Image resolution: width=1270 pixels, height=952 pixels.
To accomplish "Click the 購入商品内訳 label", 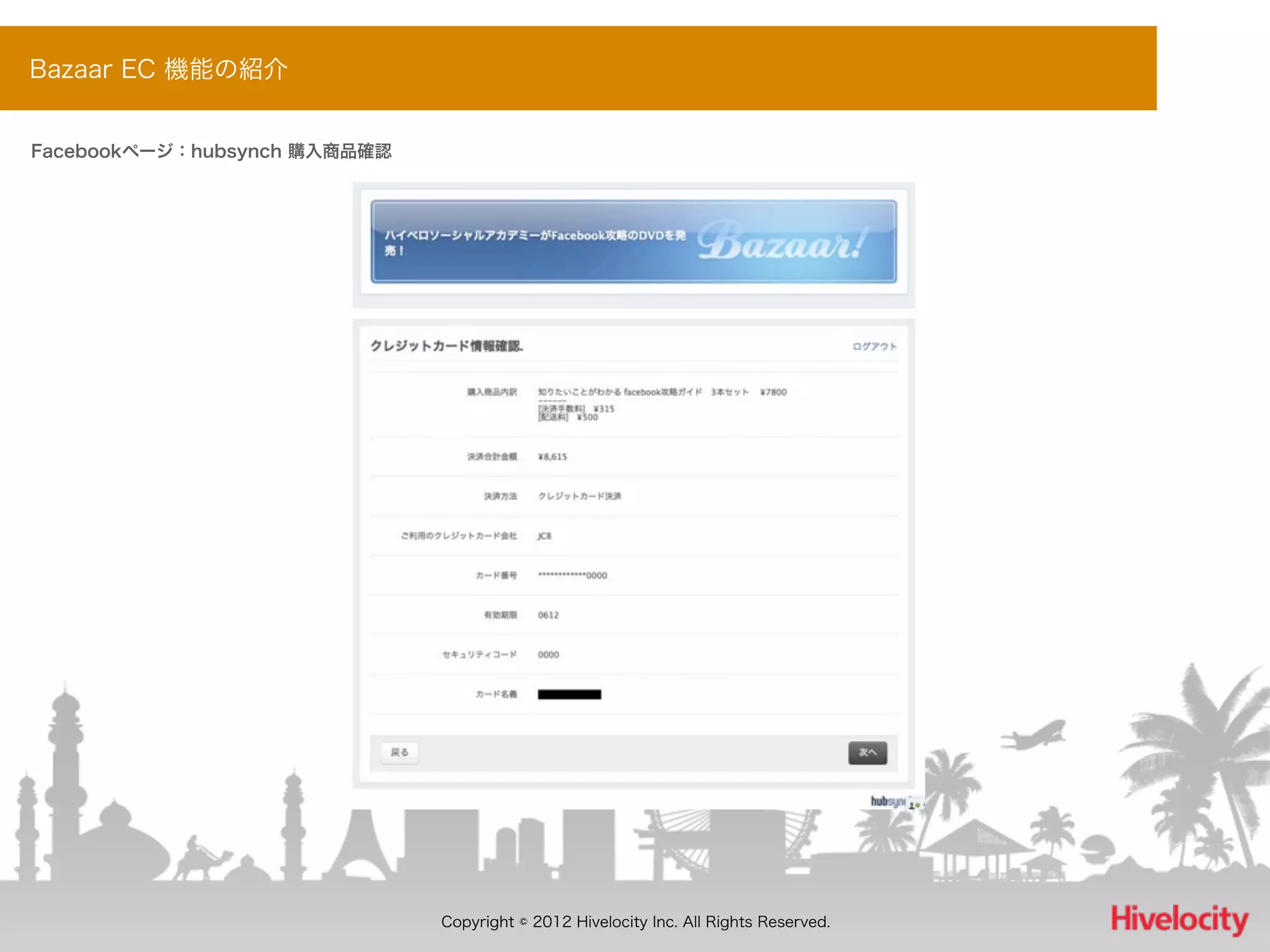I will click(x=492, y=392).
